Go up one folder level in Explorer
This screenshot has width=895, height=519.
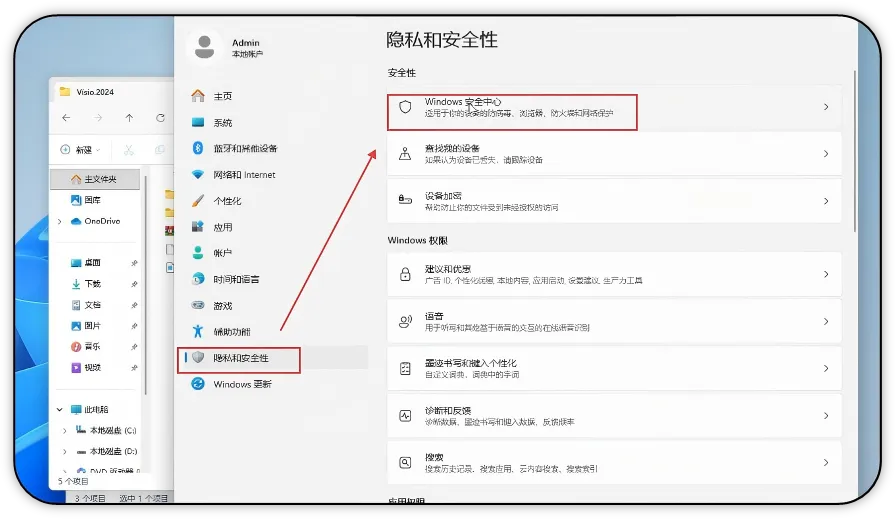click(x=130, y=118)
